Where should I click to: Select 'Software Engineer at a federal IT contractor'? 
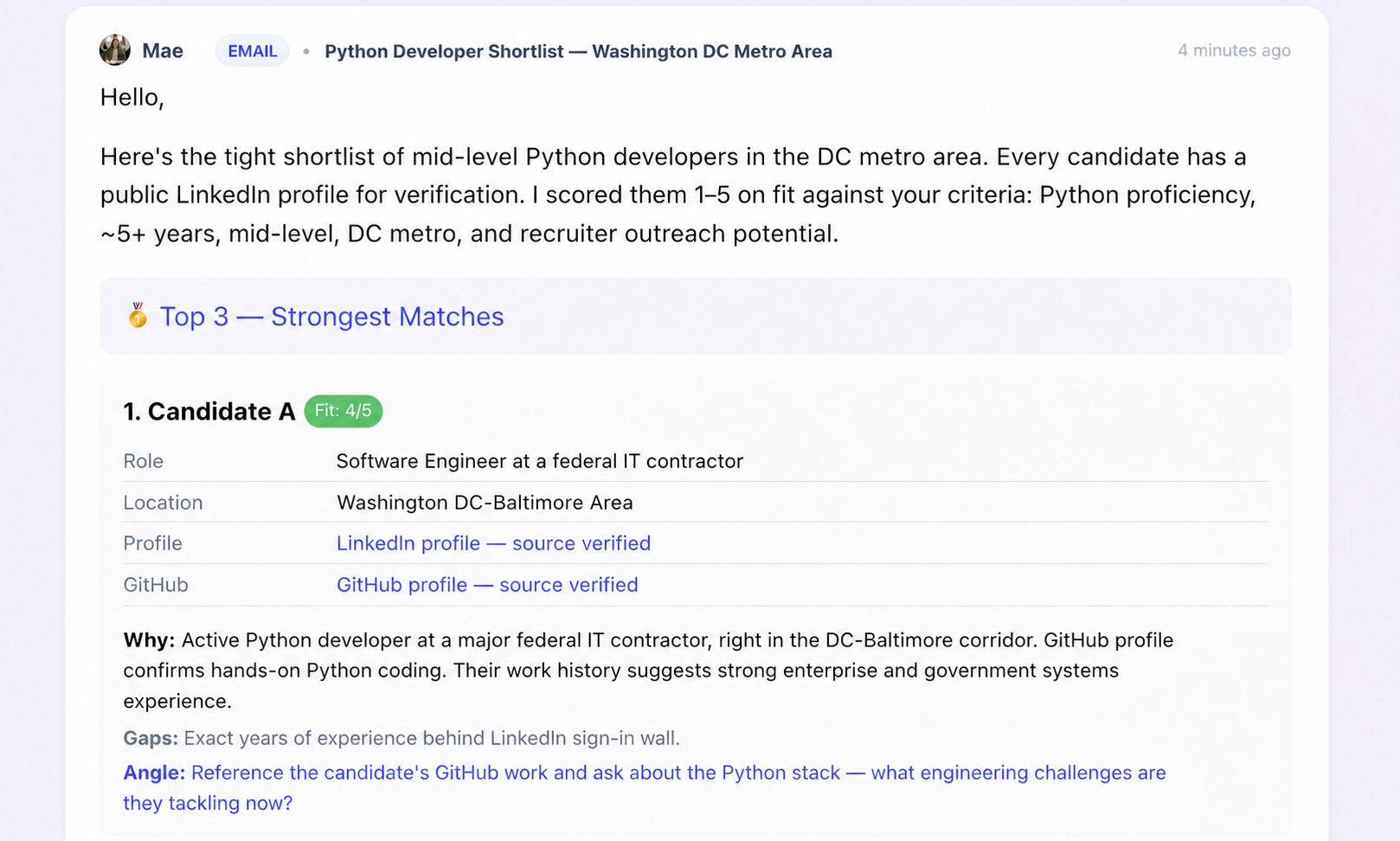point(540,461)
